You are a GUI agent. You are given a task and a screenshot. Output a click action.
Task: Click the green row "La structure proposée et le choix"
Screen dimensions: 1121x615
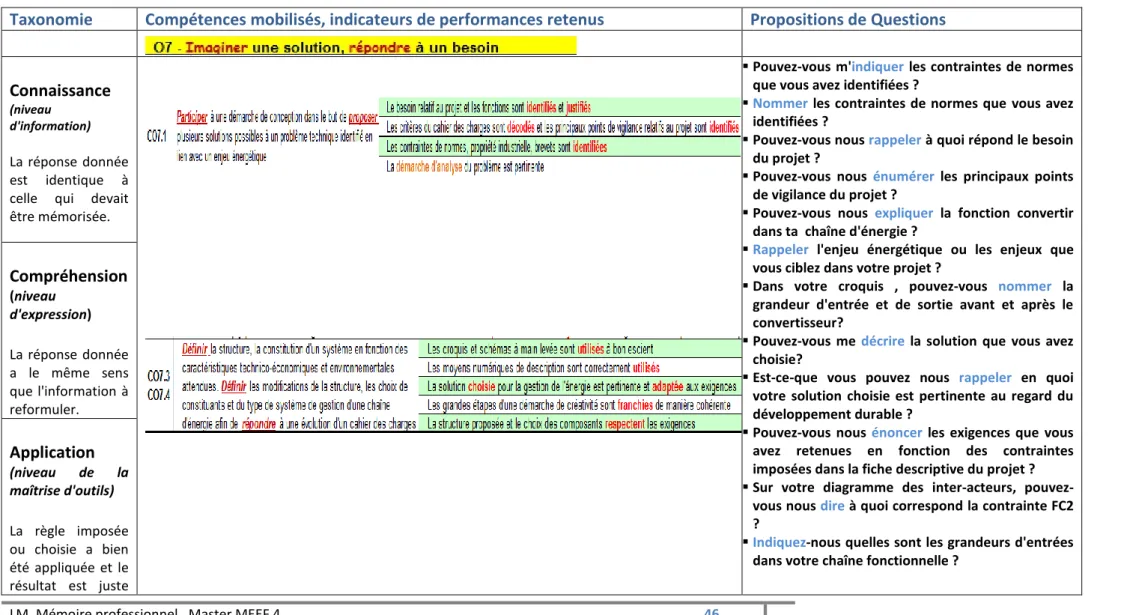(x=580, y=423)
